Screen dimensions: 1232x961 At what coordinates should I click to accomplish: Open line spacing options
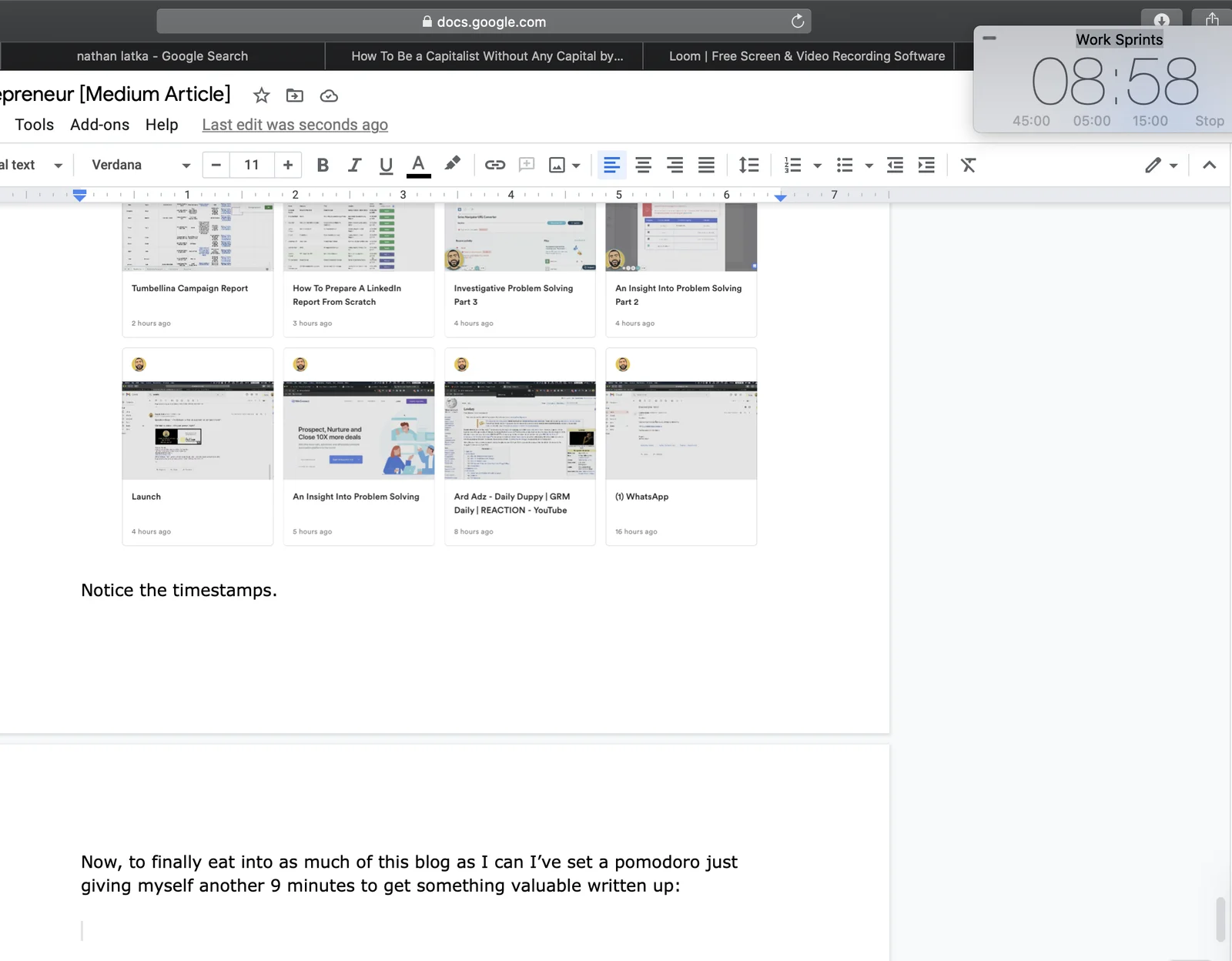tap(748, 165)
